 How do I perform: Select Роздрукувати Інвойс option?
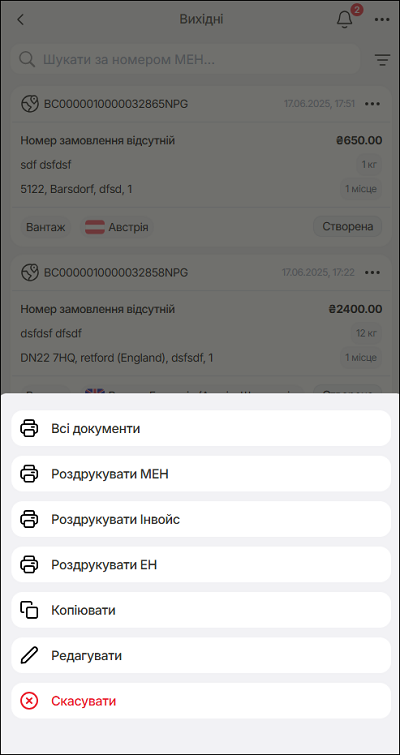201,519
